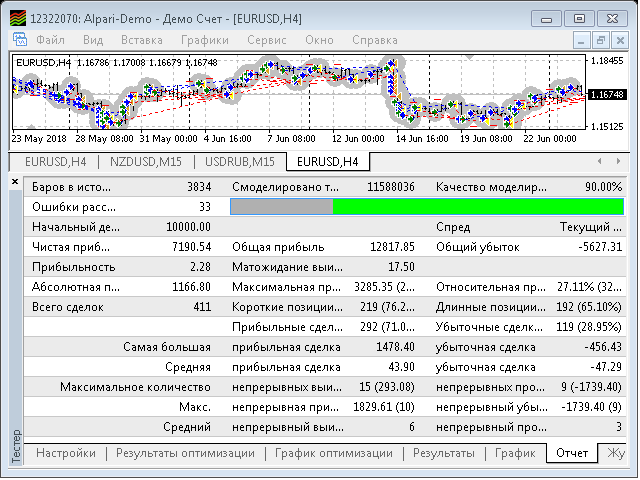
Task: Click the current price label 1.16748
Action: (x=607, y=95)
